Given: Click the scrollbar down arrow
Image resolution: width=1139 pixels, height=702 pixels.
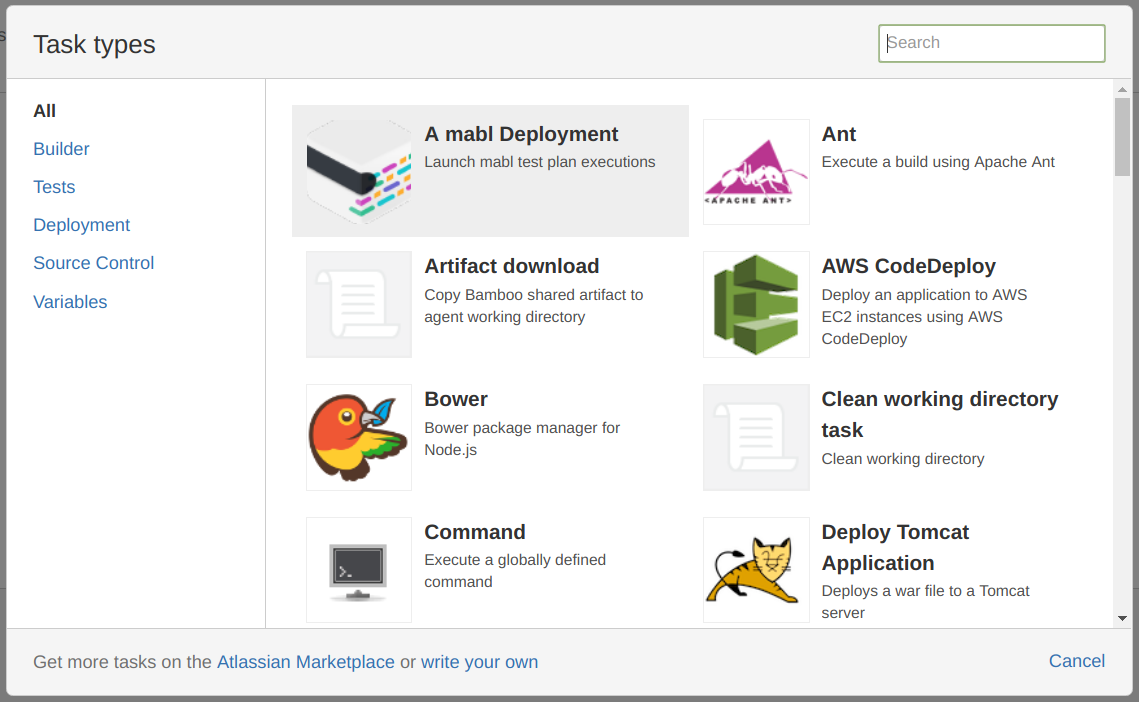Looking at the screenshot, I should pos(1122,618).
